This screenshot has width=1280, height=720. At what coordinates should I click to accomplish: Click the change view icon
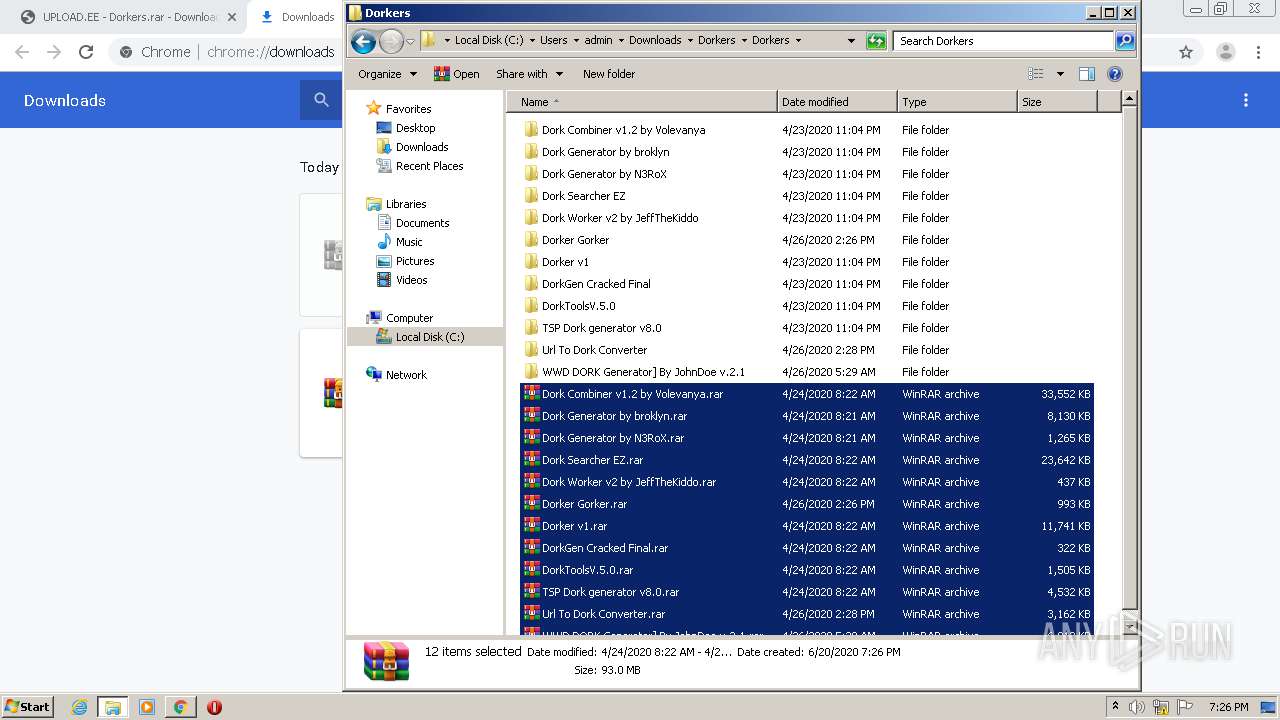point(1036,74)
